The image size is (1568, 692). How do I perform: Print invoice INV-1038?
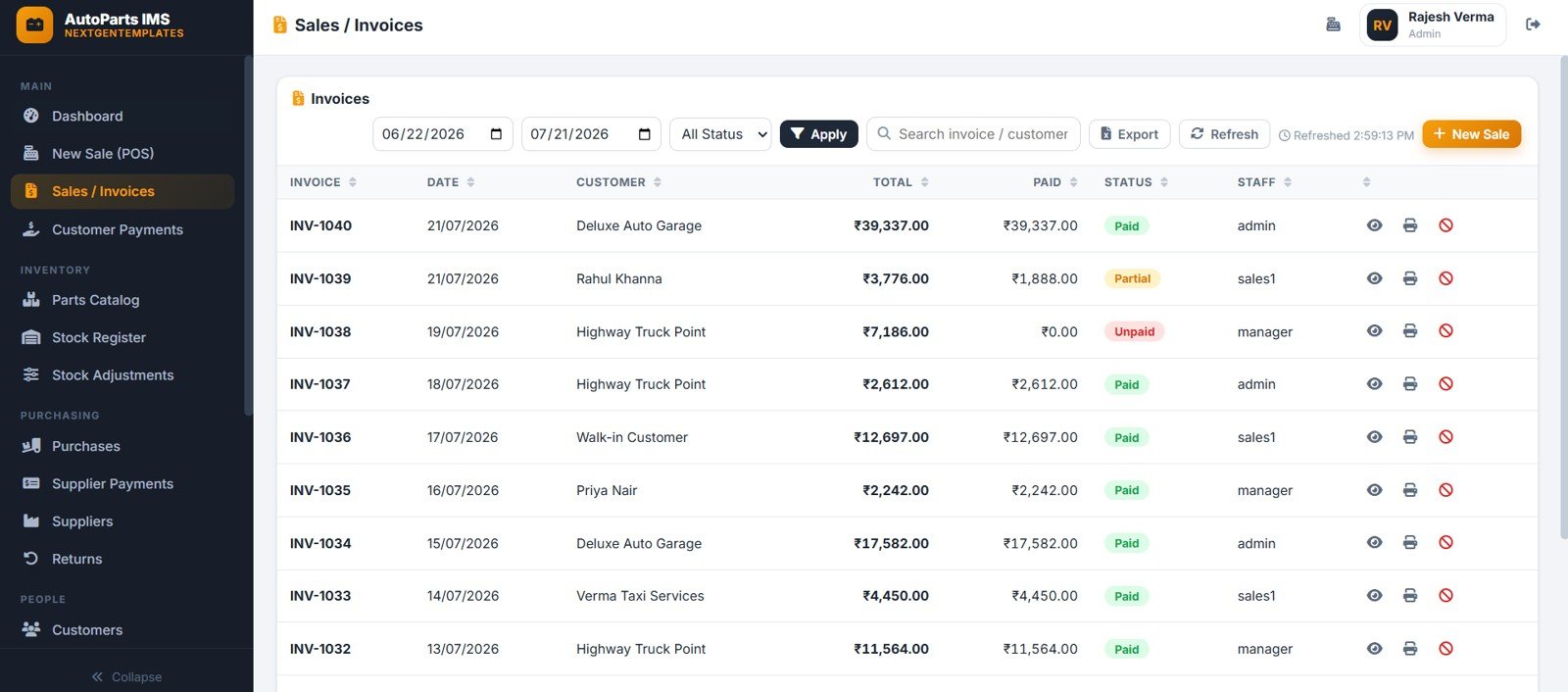1410,331
